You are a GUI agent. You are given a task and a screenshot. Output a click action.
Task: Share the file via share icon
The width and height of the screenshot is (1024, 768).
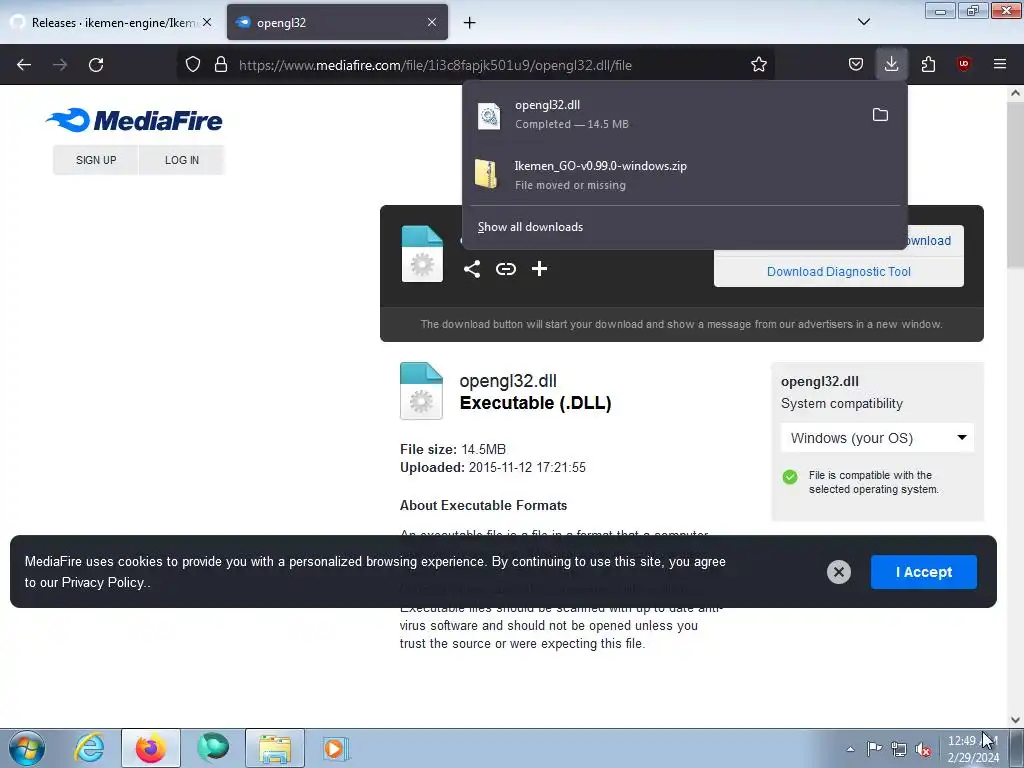(472, 269)
